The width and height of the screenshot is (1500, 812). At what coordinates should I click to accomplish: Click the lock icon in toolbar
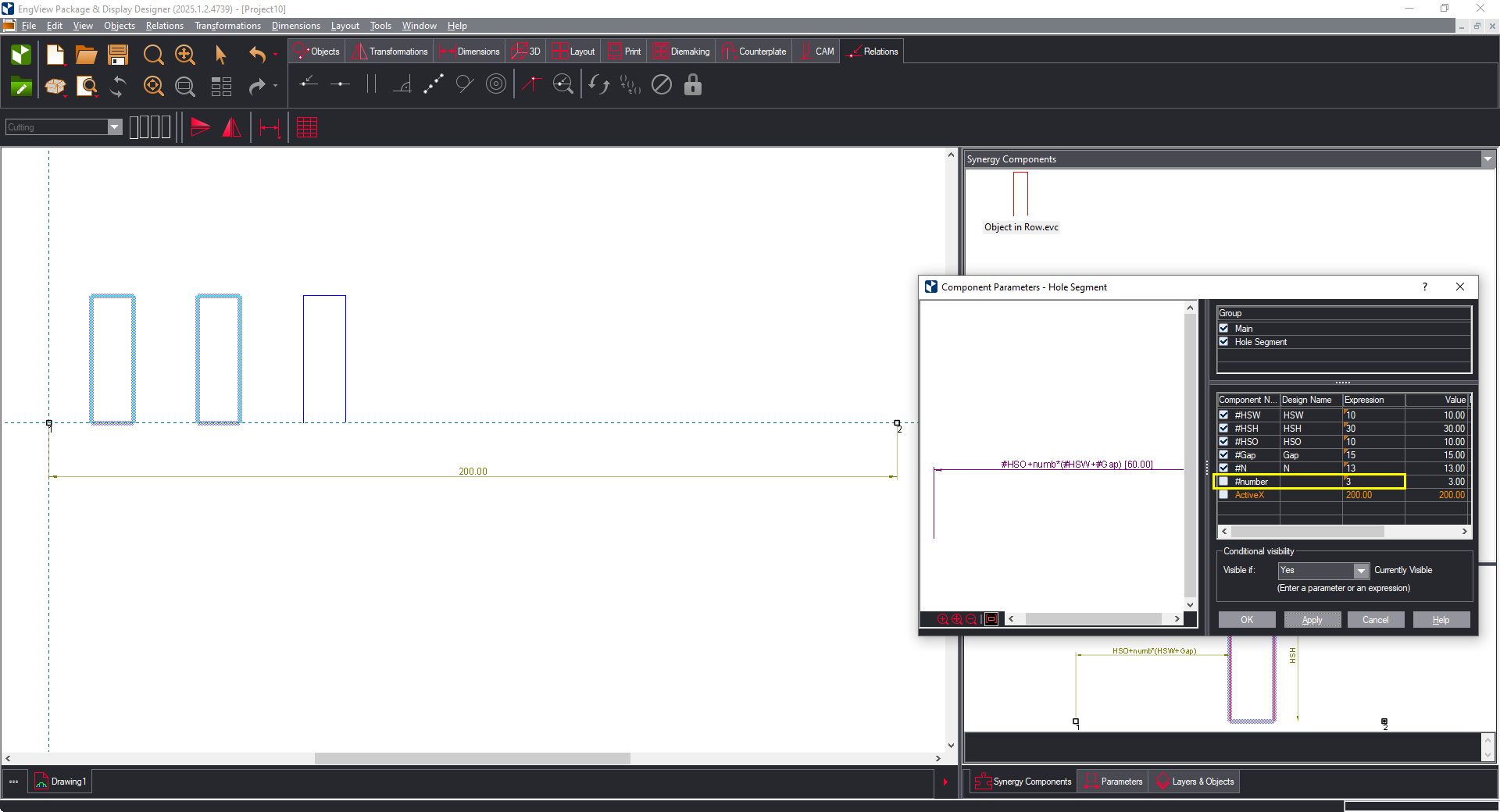point(692,84)
